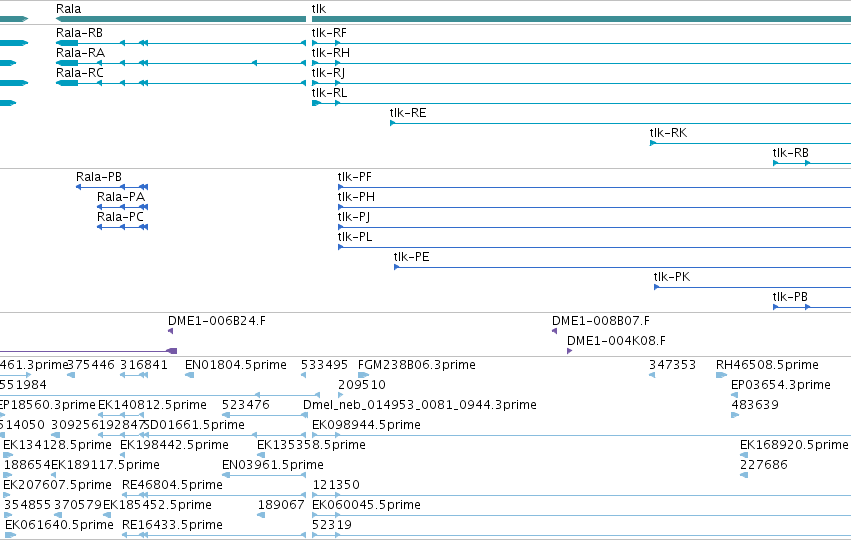Click the DME1-004K08.F feature label
The image size is (851, 540).
(x=616, y=341)
